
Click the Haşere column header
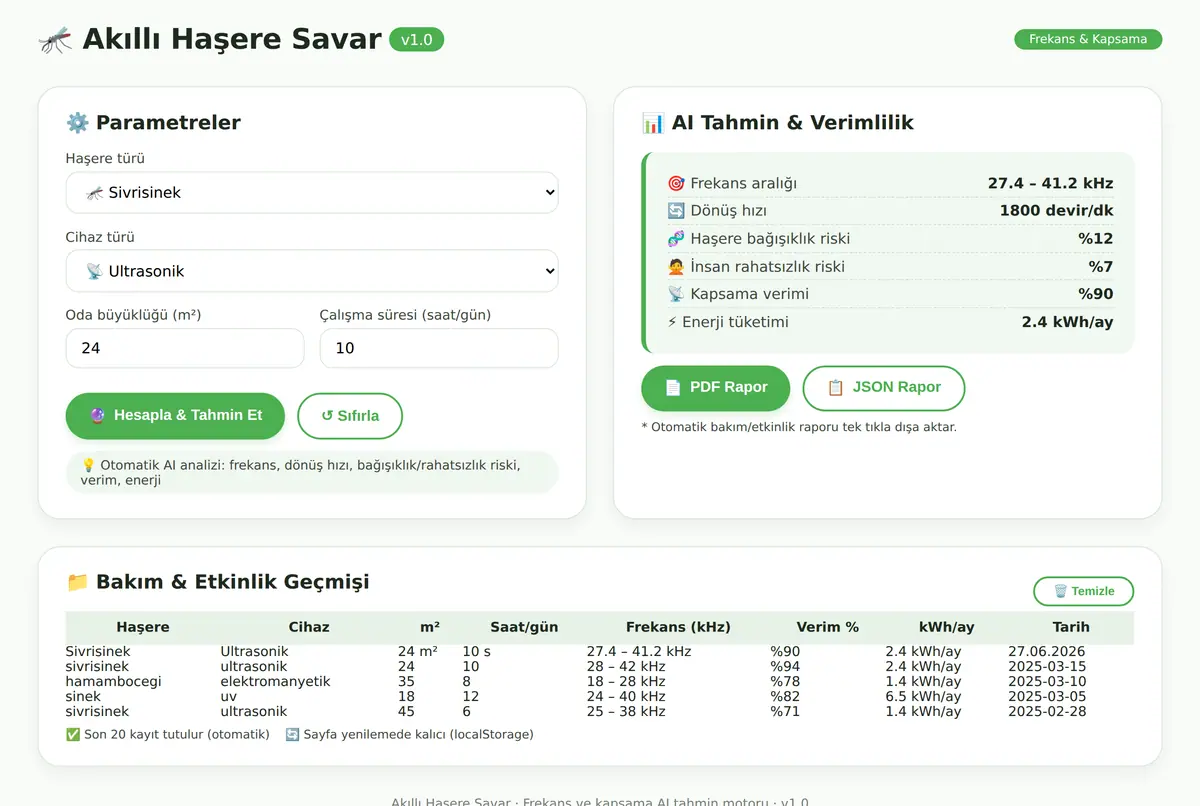[x=143, y=627]
